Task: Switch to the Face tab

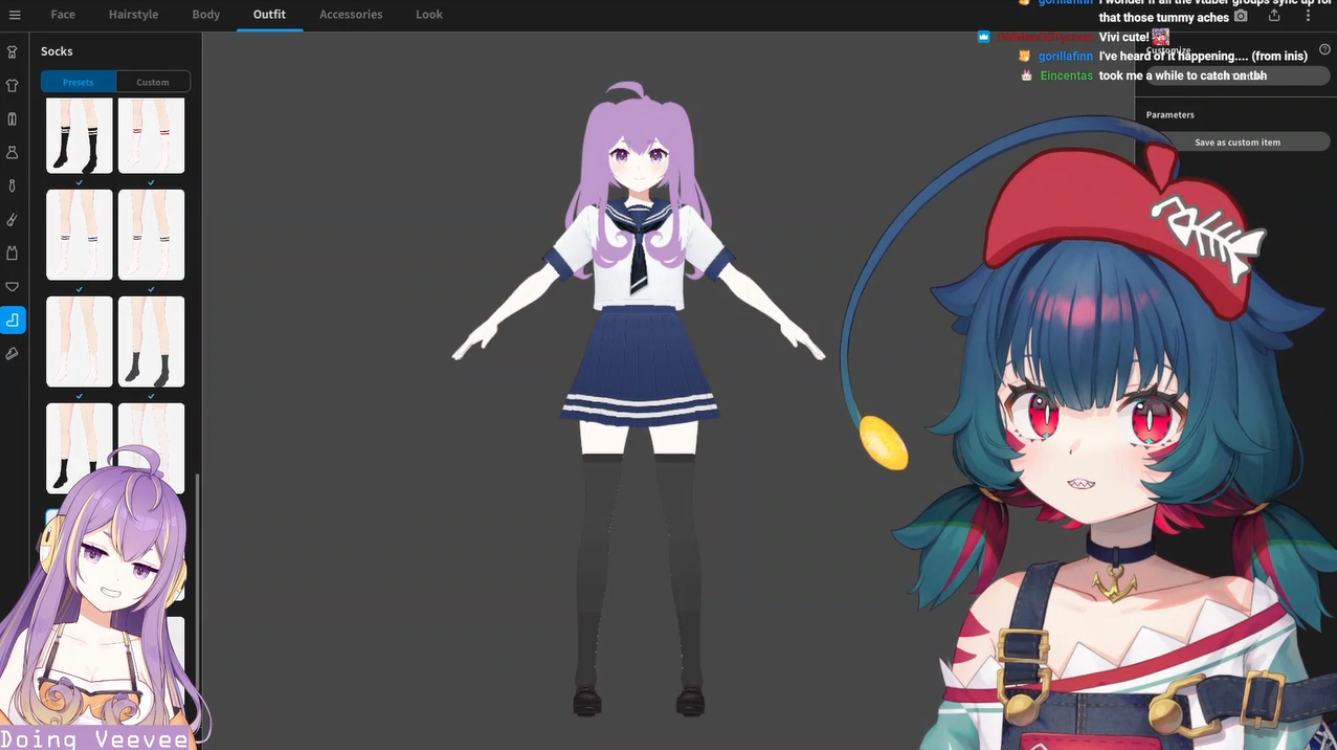Action: pos(63,15)
